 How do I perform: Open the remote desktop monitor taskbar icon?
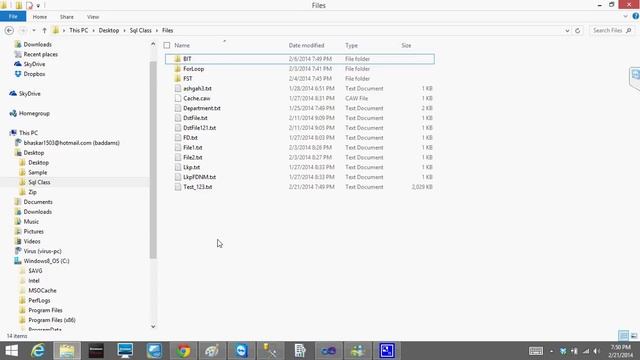coord(125,351)
